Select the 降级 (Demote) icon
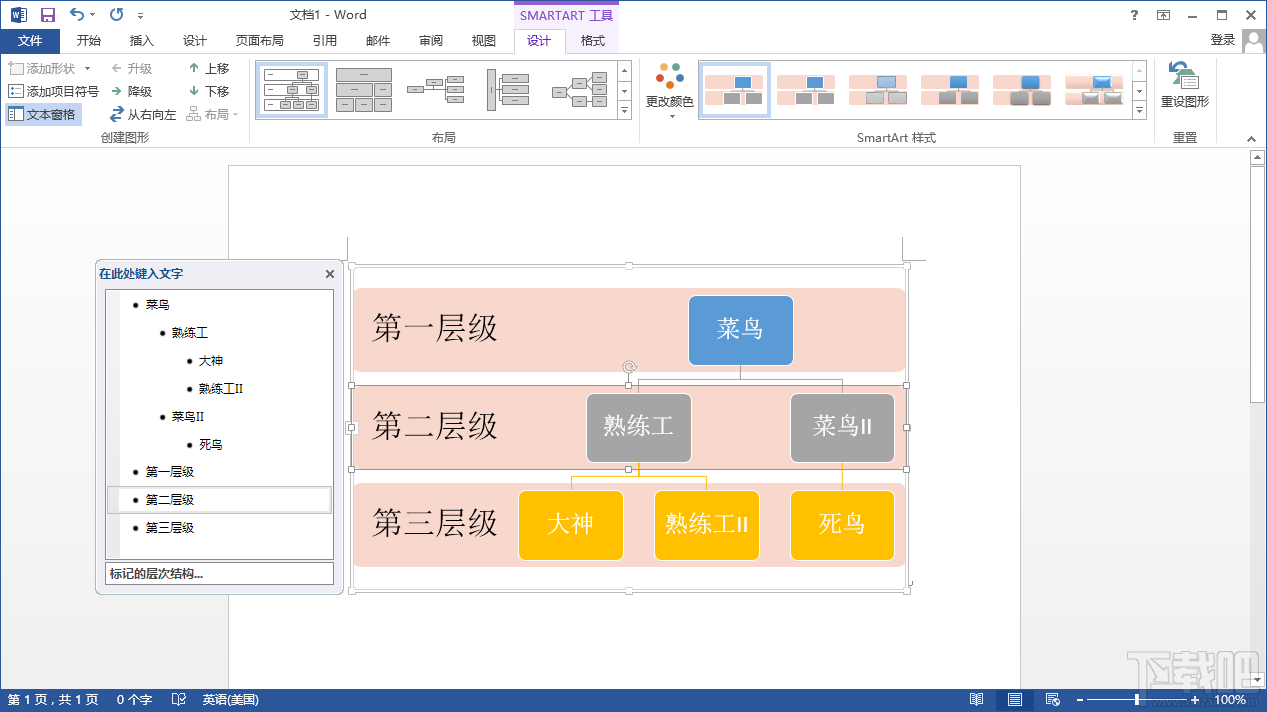Screen dimensions: 1267x712 point(118,90)
